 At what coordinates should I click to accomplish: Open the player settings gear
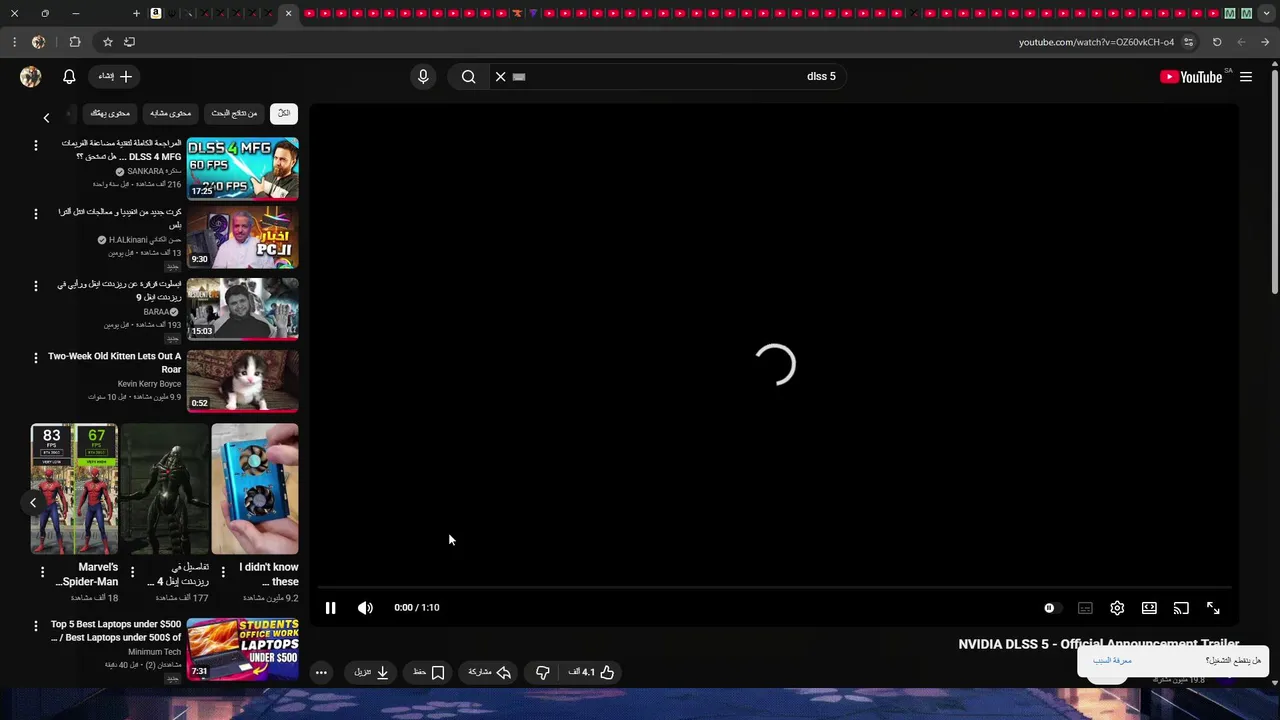tap(1117, 608)
